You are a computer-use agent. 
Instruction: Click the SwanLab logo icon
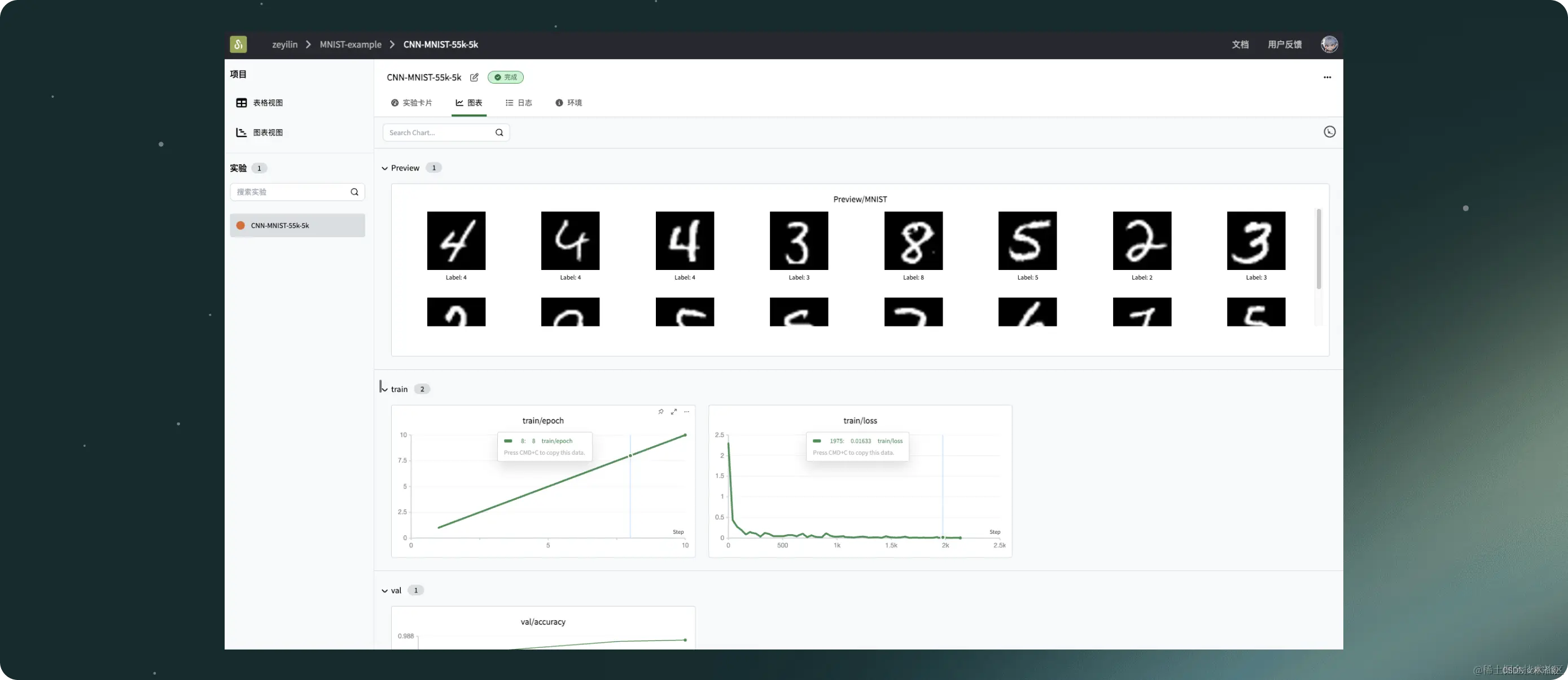click(238, 45)
